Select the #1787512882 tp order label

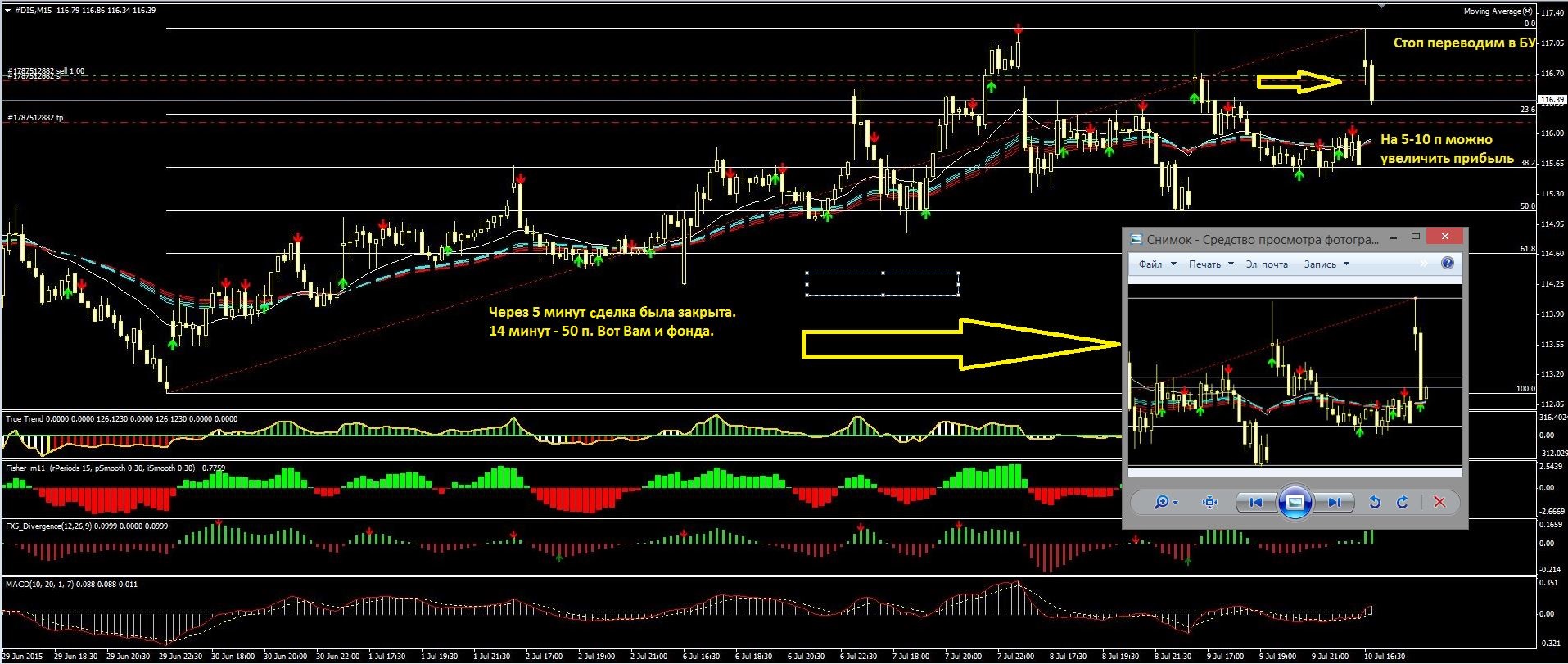tap(35, 118)
